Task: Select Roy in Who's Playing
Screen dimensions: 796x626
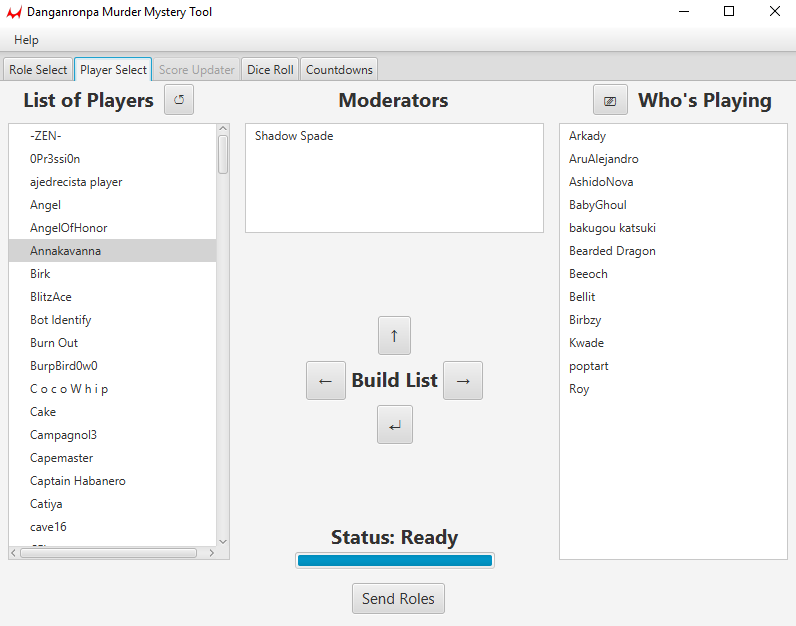Action: point(673,389)
